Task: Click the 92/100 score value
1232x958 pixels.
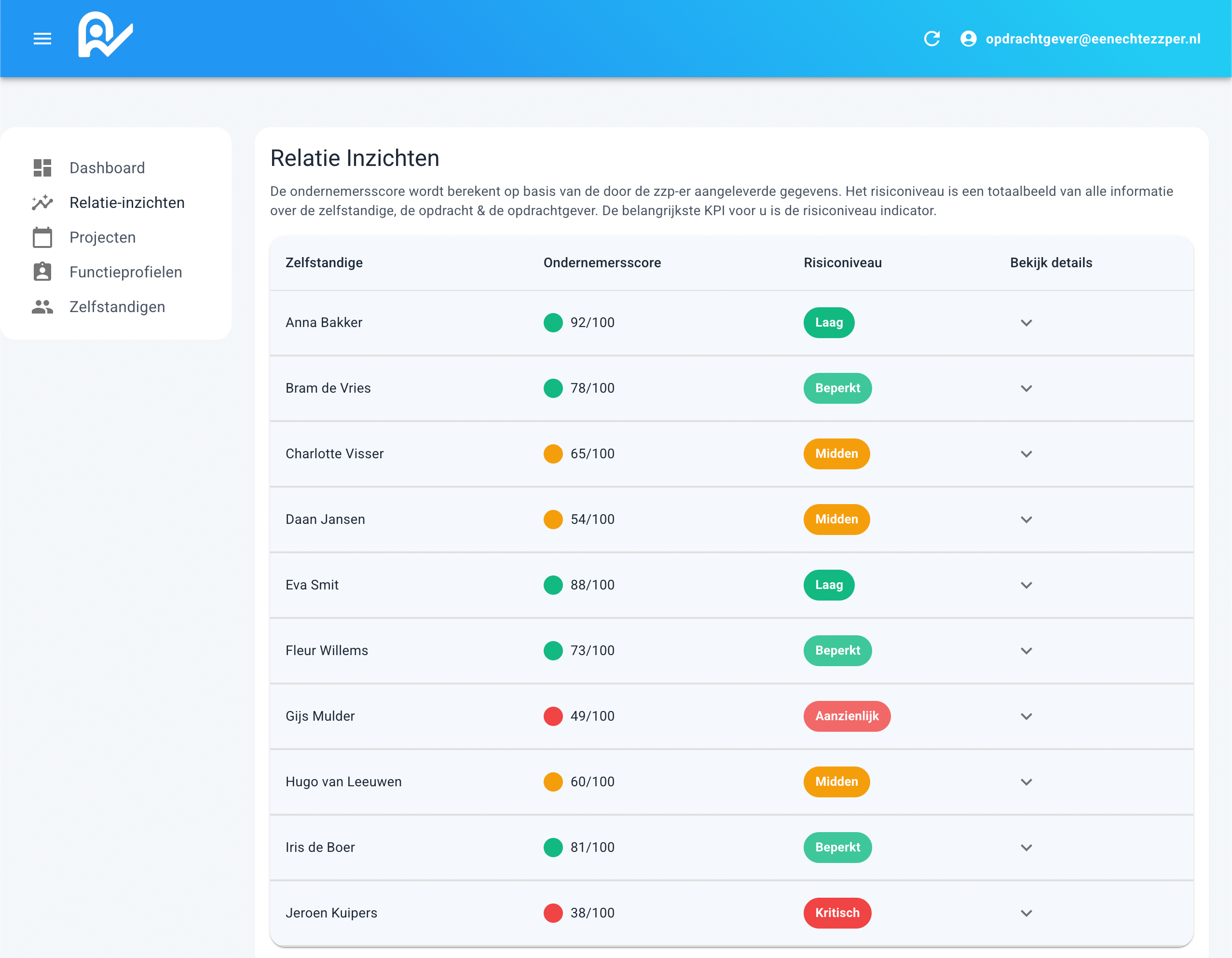Action: point(592,323)
